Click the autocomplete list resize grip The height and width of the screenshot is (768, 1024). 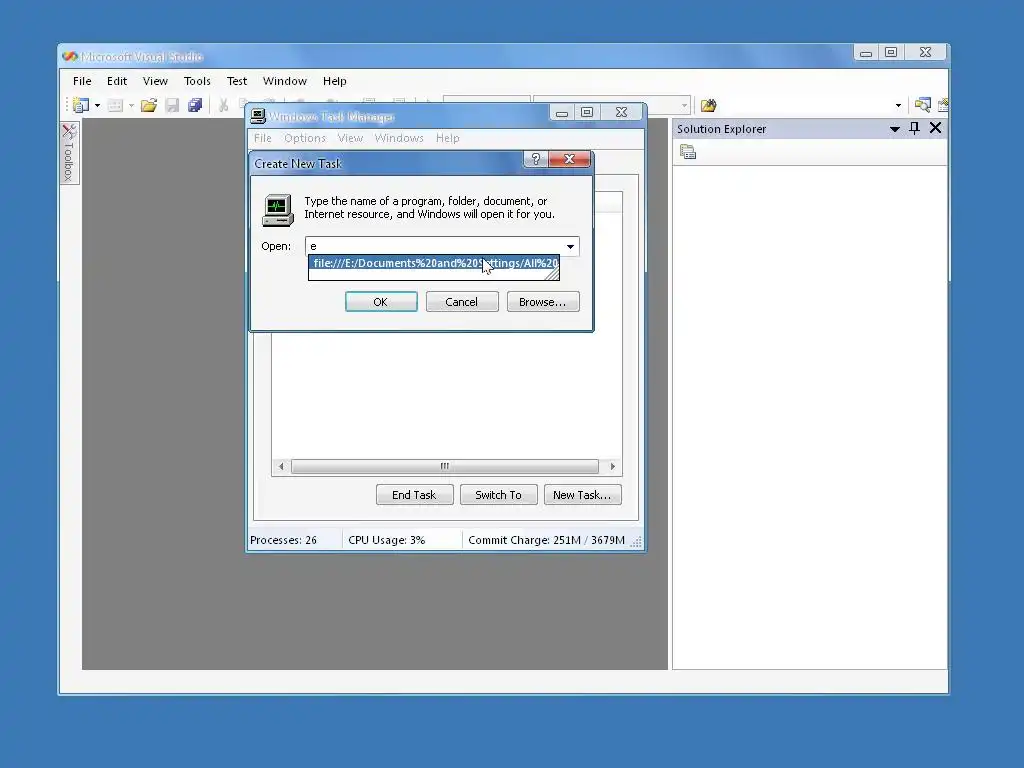pos(552,275)
